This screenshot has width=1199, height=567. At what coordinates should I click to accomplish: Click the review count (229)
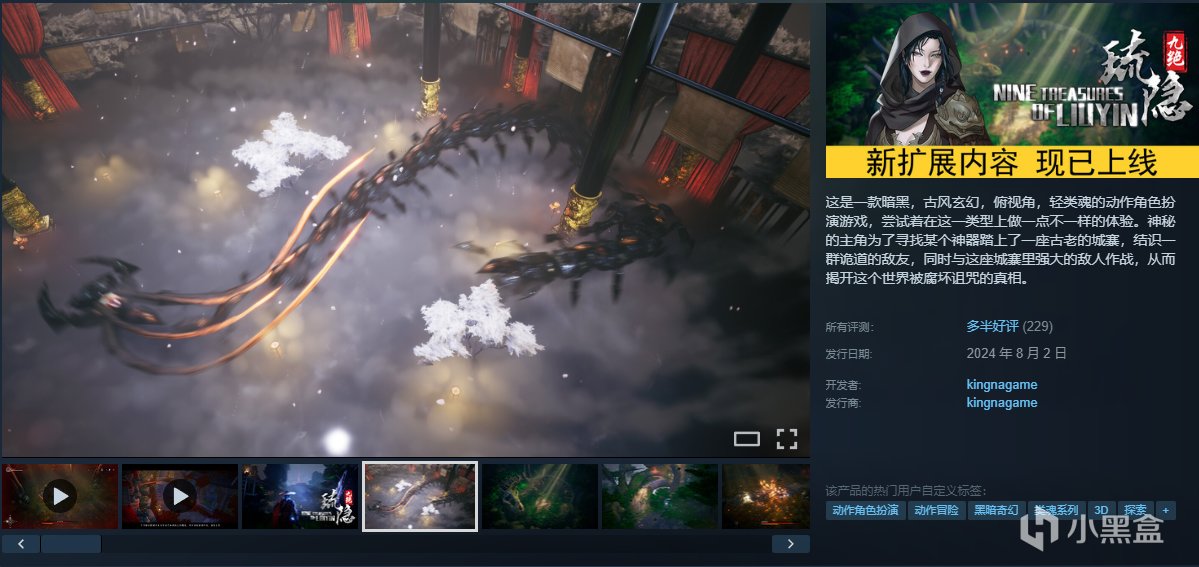coord(1038,326)
